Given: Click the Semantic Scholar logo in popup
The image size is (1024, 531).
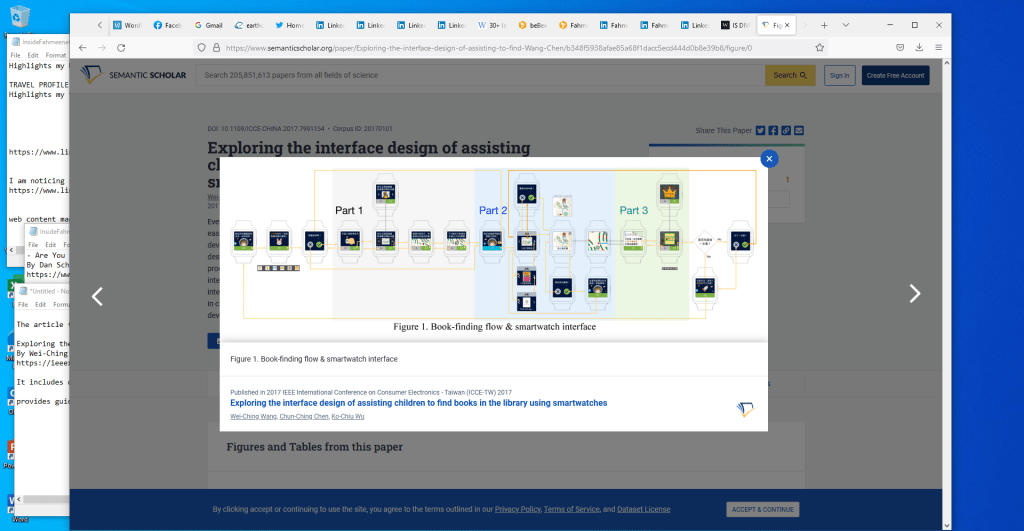Looking at the screenshot, I should click(x=744, y=409).
